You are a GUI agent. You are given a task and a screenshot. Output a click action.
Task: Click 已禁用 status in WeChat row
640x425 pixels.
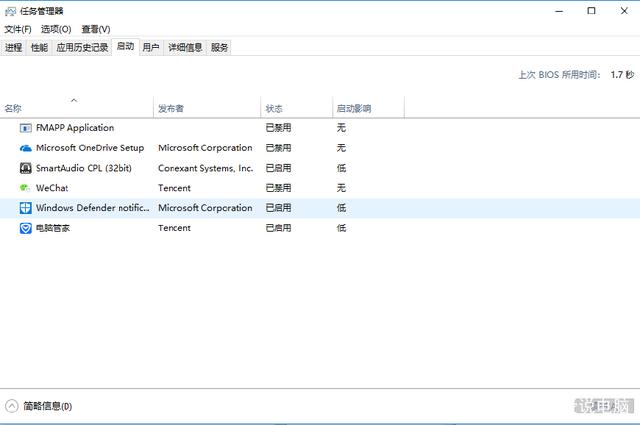pos(278,188)
